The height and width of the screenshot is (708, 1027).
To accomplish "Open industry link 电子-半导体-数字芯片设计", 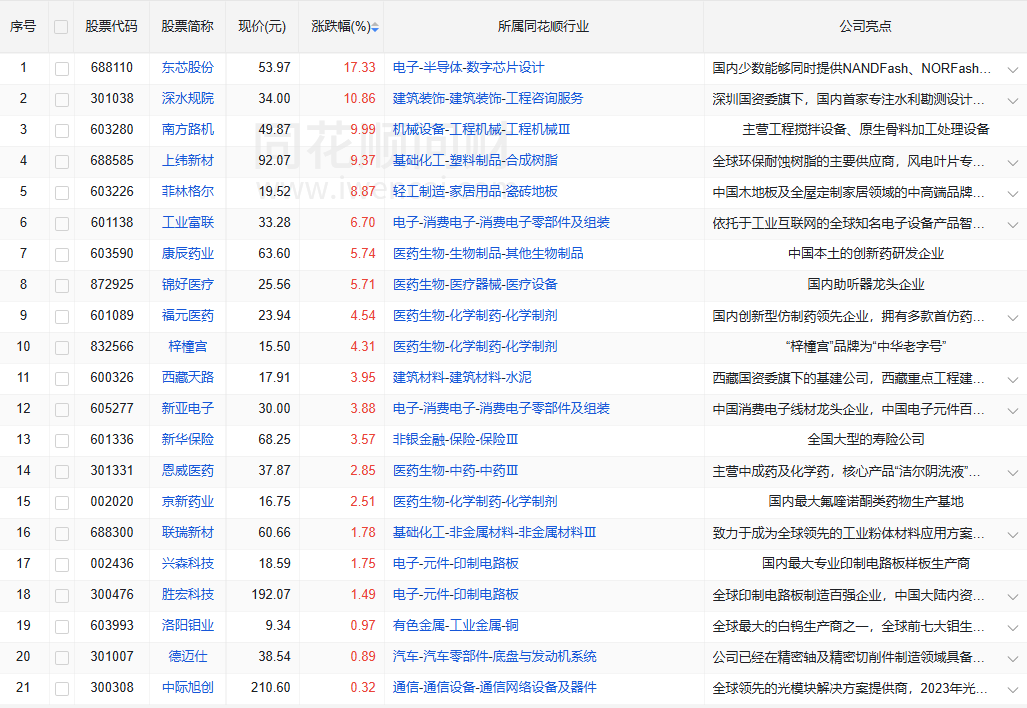I will pyautogui.click(x=468, y=67).
